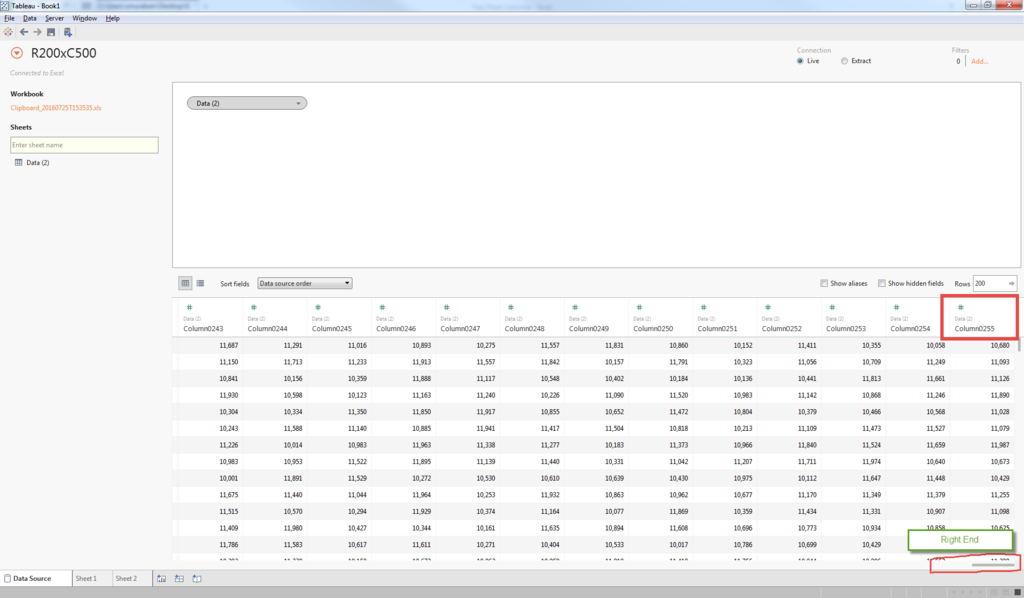
Task: Apply row count with the arrow button
Action: click(1011, 283)
